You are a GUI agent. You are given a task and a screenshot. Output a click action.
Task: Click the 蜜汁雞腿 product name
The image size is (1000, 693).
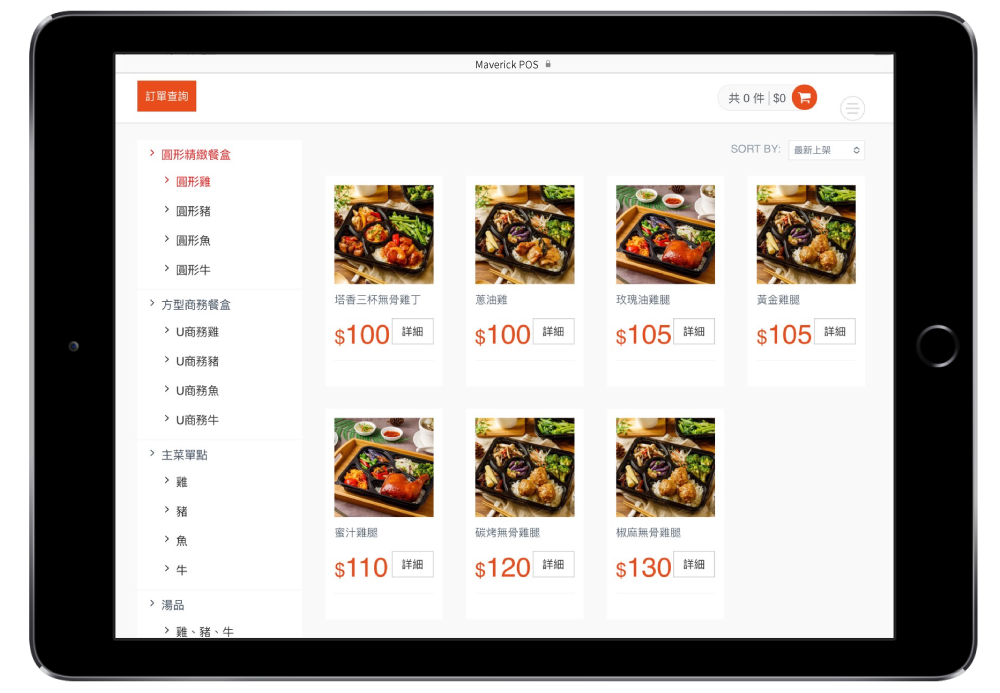tap(356, 532)
